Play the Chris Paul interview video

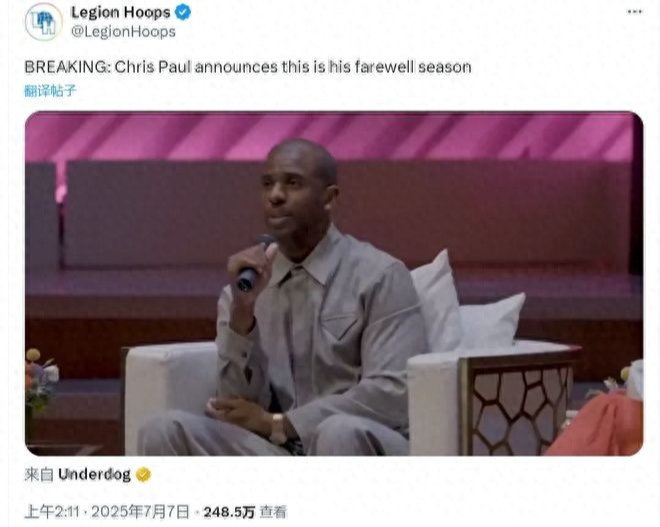[x=334, y=283]
